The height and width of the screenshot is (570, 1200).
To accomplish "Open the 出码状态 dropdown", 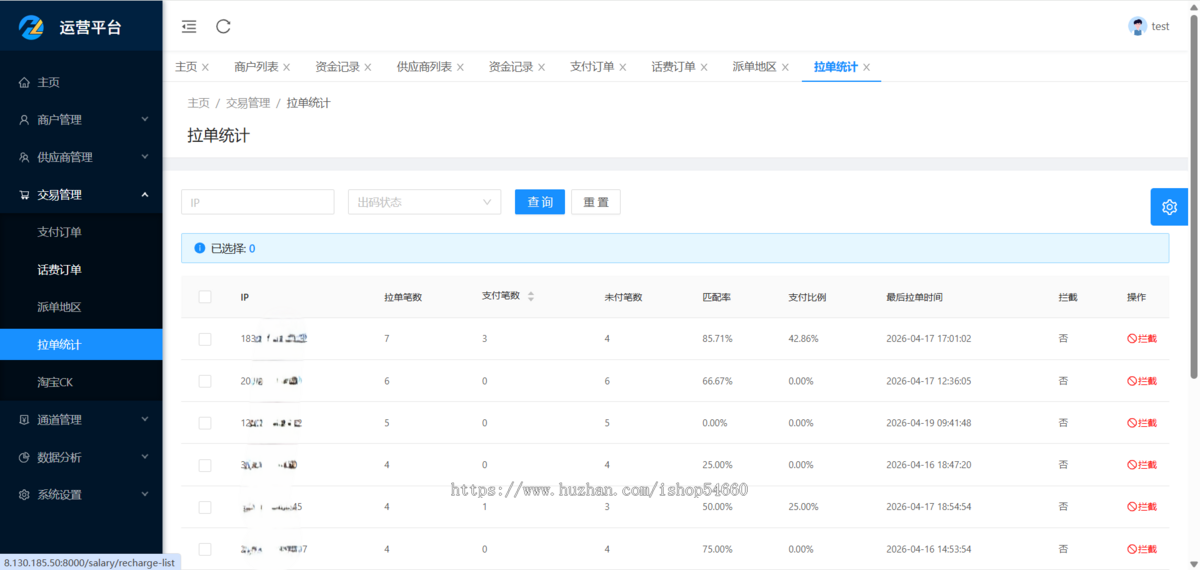I will (x=424, y=202).
